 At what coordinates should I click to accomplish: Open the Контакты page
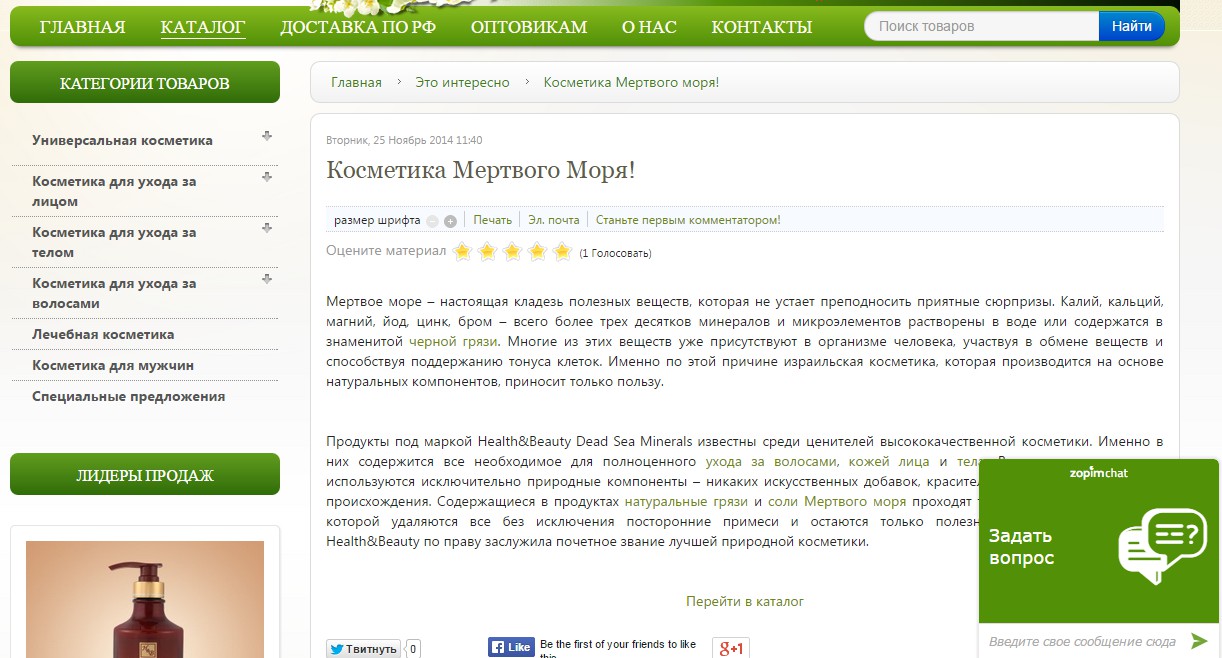point(762,27)
